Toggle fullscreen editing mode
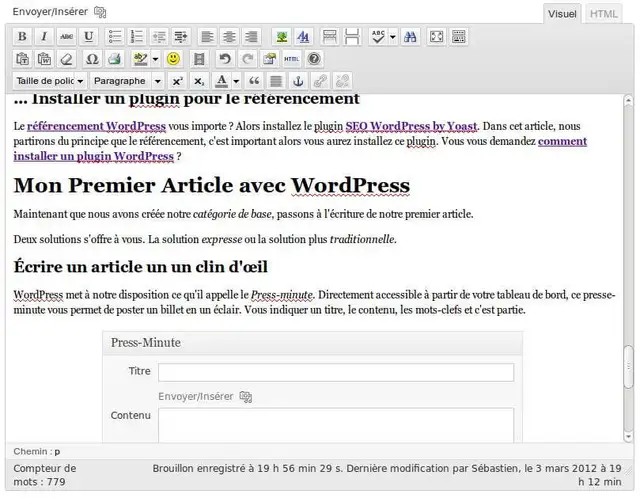This screenshot has width=640, height=498. coord(436,37)
